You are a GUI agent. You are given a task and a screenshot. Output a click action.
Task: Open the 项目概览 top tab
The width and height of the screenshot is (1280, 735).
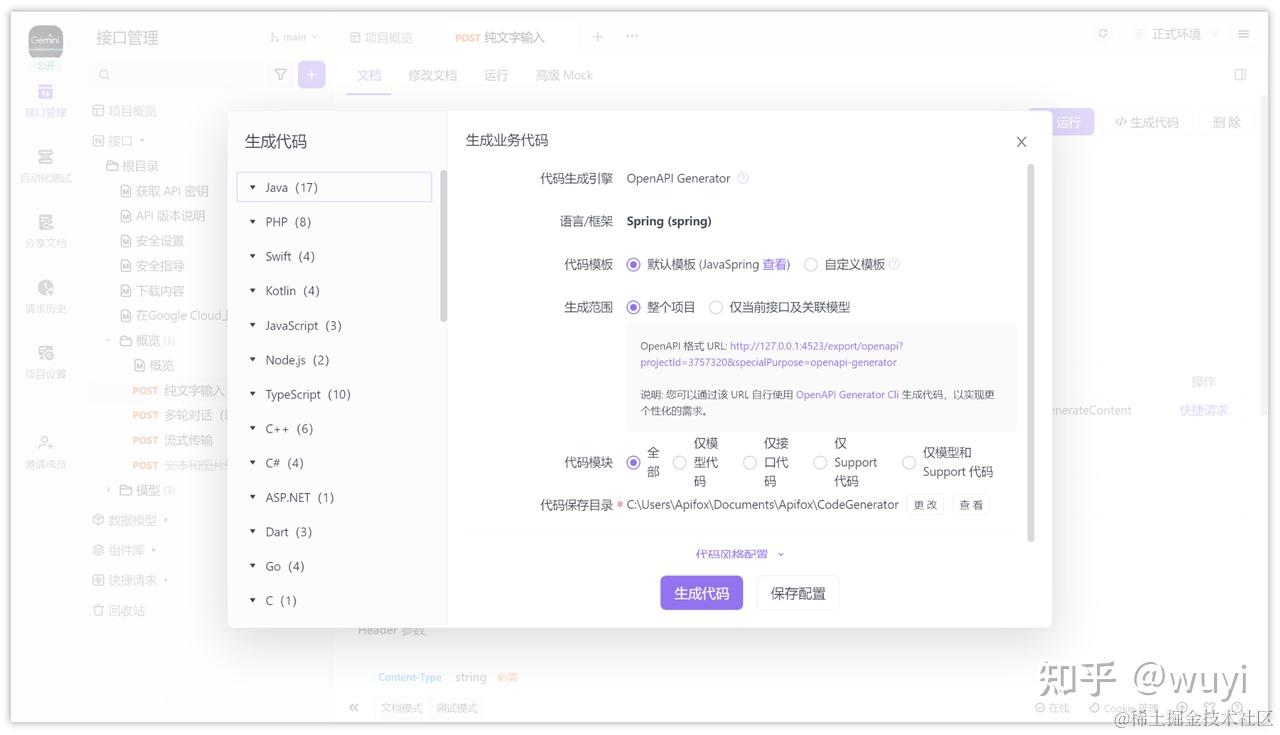381,37
